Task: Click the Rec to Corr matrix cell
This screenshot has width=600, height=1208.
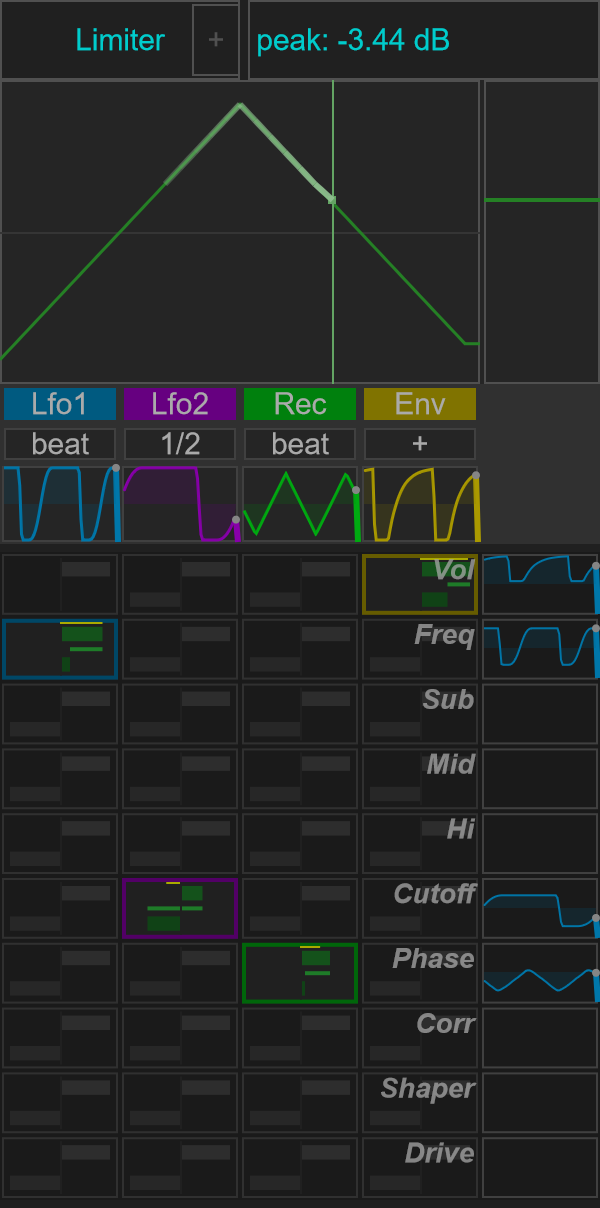Action: pyautogui.click(x=300, y=1038)
